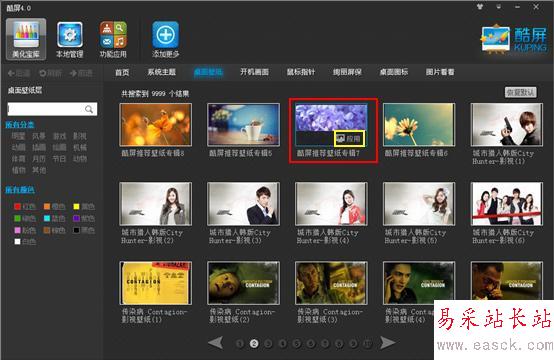Go to page 10
This screenshot has height=360, width=554.
point(367,343)
